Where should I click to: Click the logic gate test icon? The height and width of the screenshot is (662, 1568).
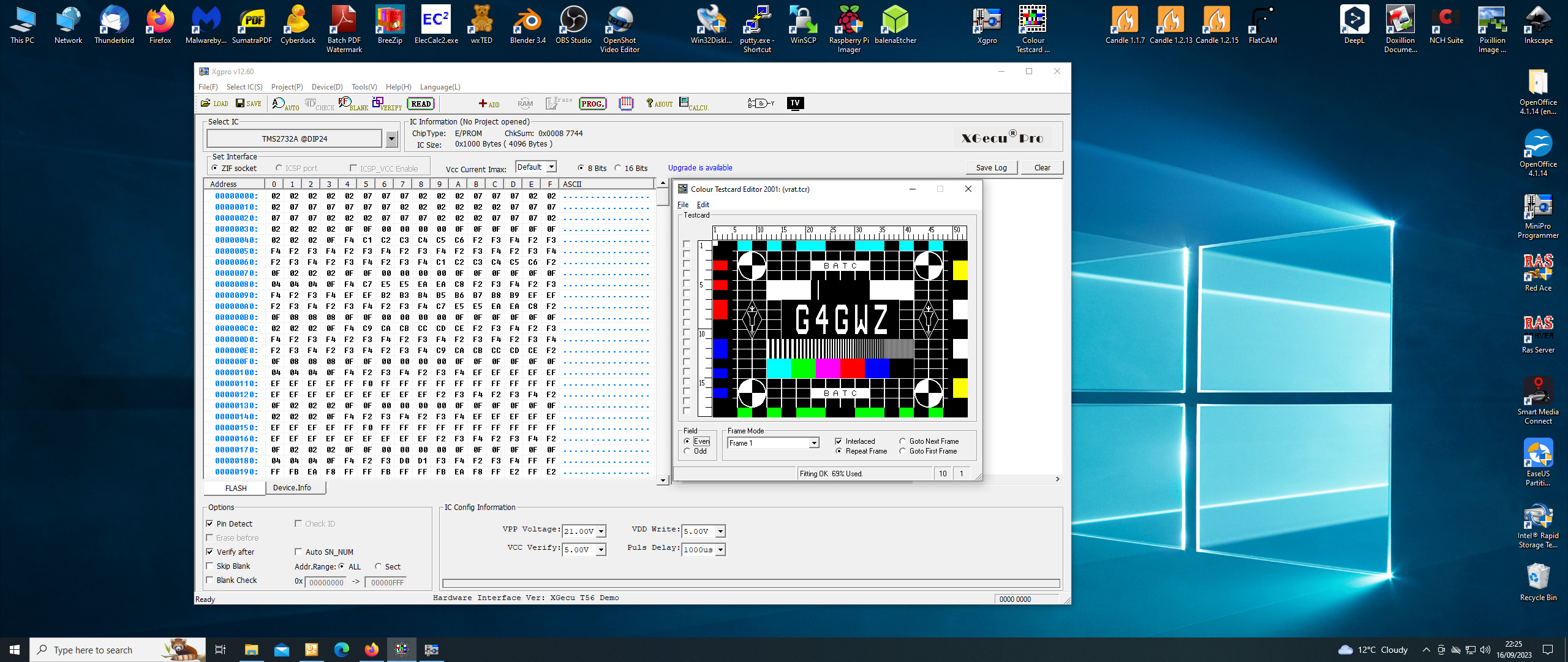coord(761,103)
